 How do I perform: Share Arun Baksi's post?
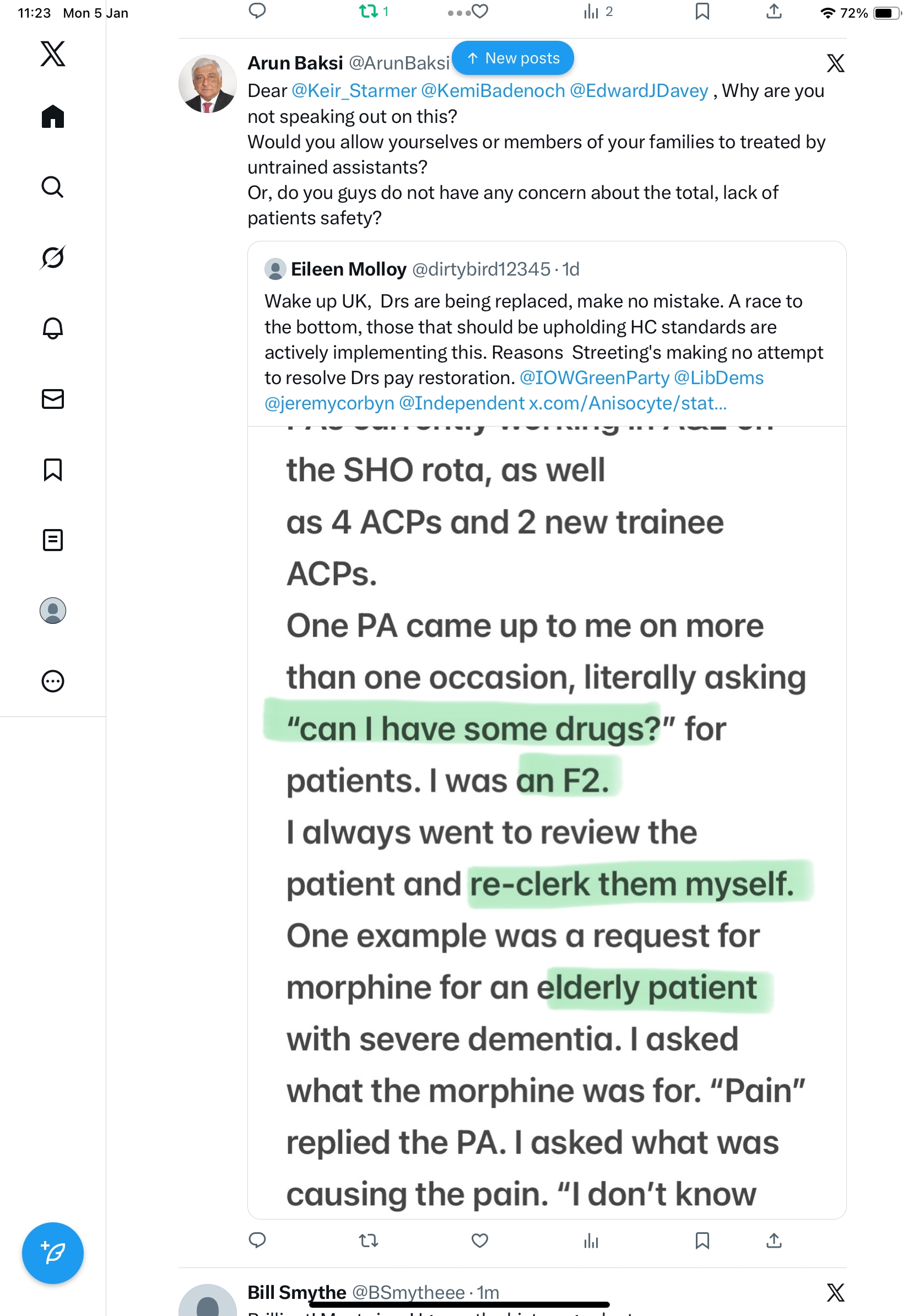click(774, 1241)
